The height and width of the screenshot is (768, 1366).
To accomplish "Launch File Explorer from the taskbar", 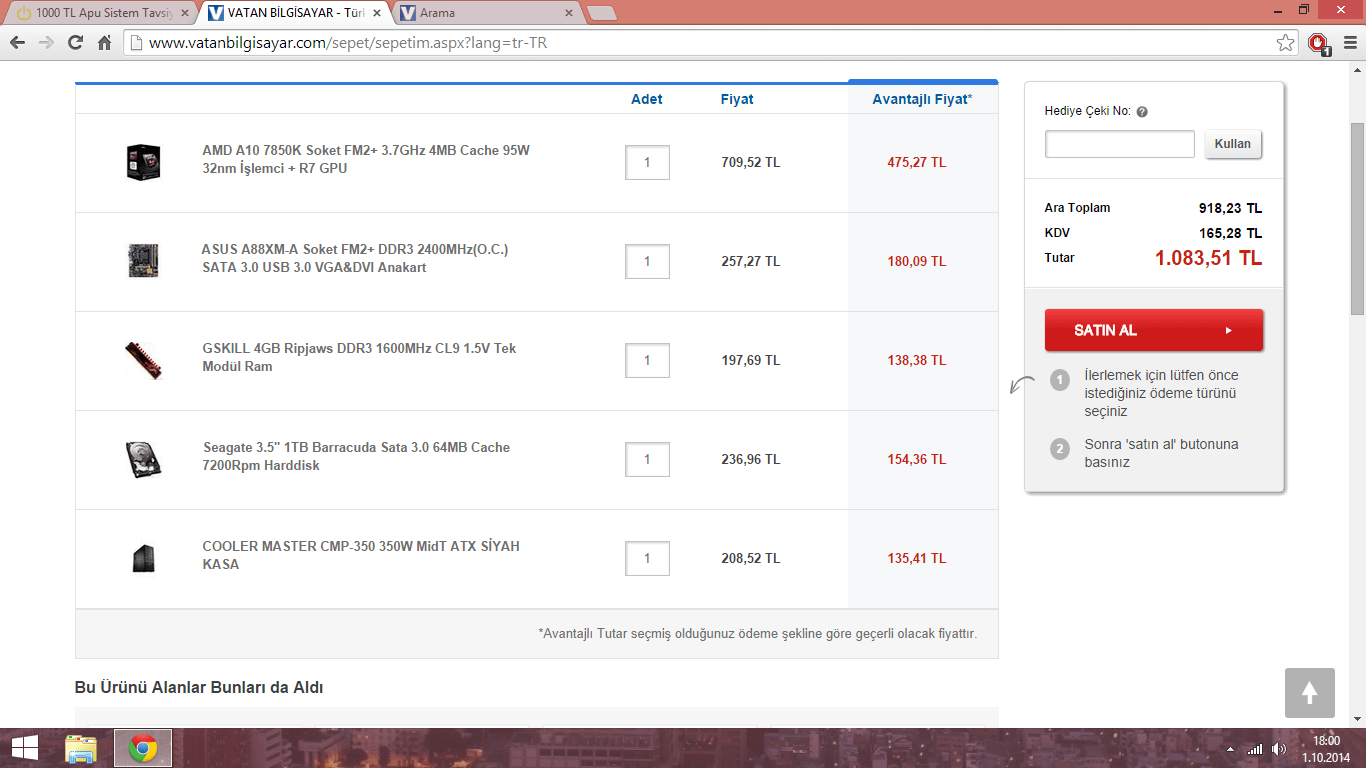I will click(x=81, y=748).
